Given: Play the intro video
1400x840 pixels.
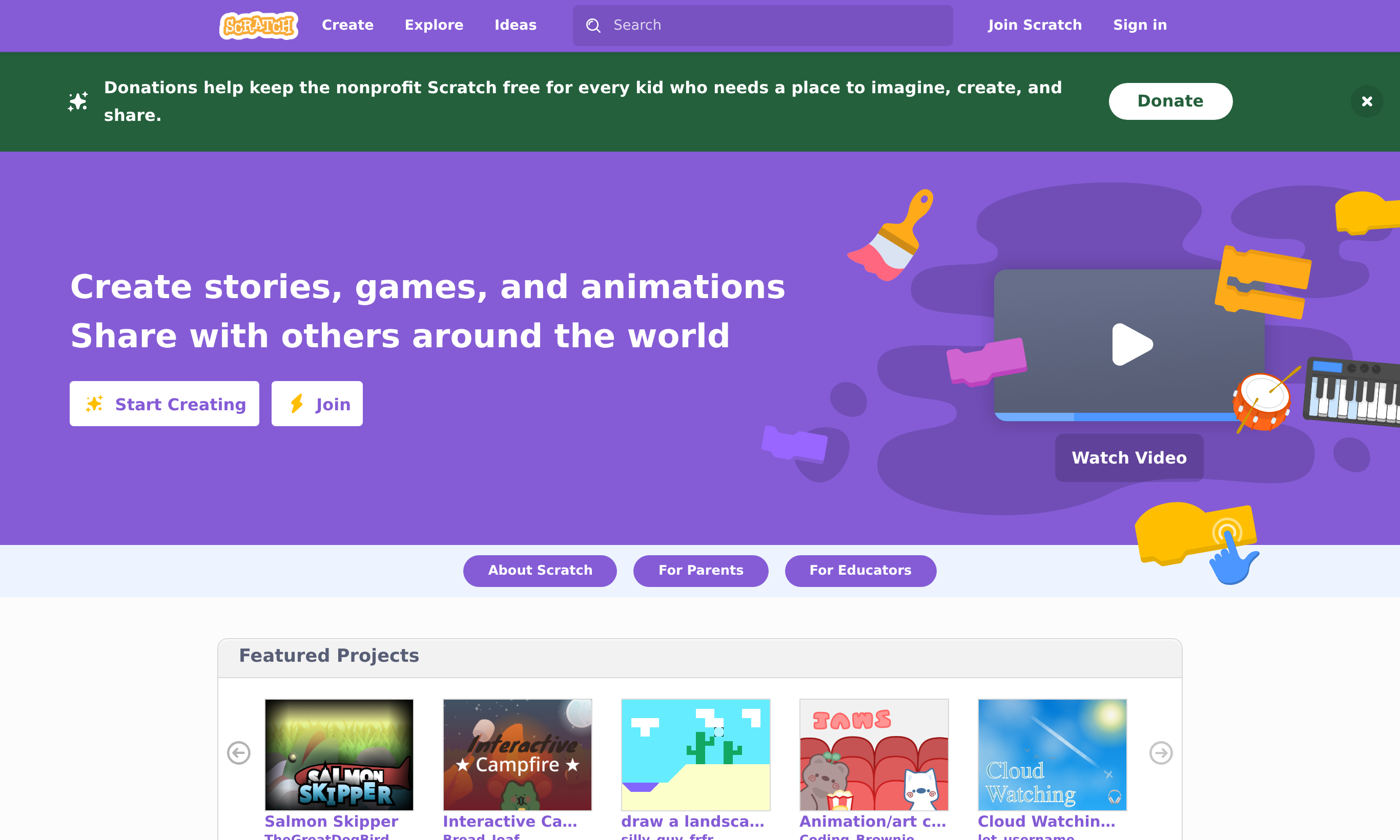Looking at the screenshot, I should pyautogui.click(x=1131, y=344).
